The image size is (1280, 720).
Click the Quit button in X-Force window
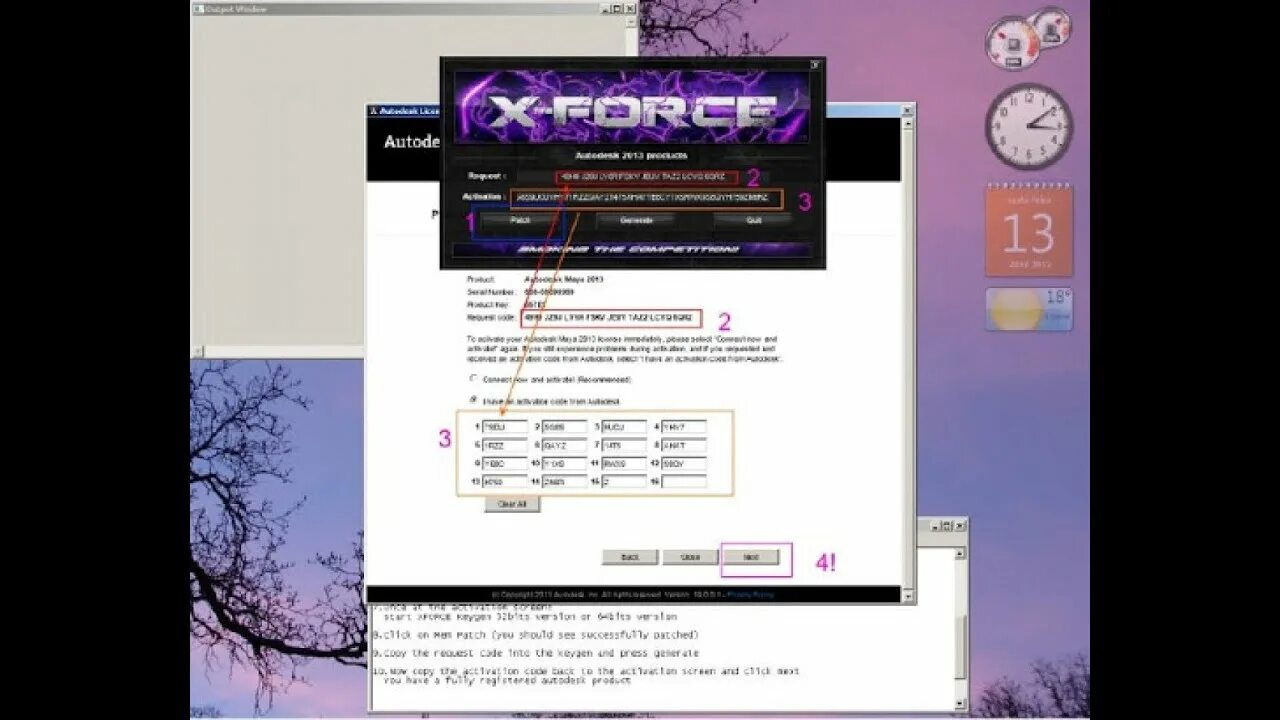(753, 220)
